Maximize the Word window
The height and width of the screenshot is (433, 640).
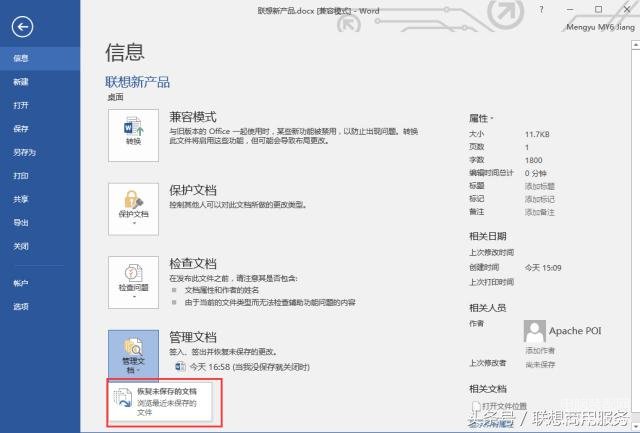click(x=598, y=9)
